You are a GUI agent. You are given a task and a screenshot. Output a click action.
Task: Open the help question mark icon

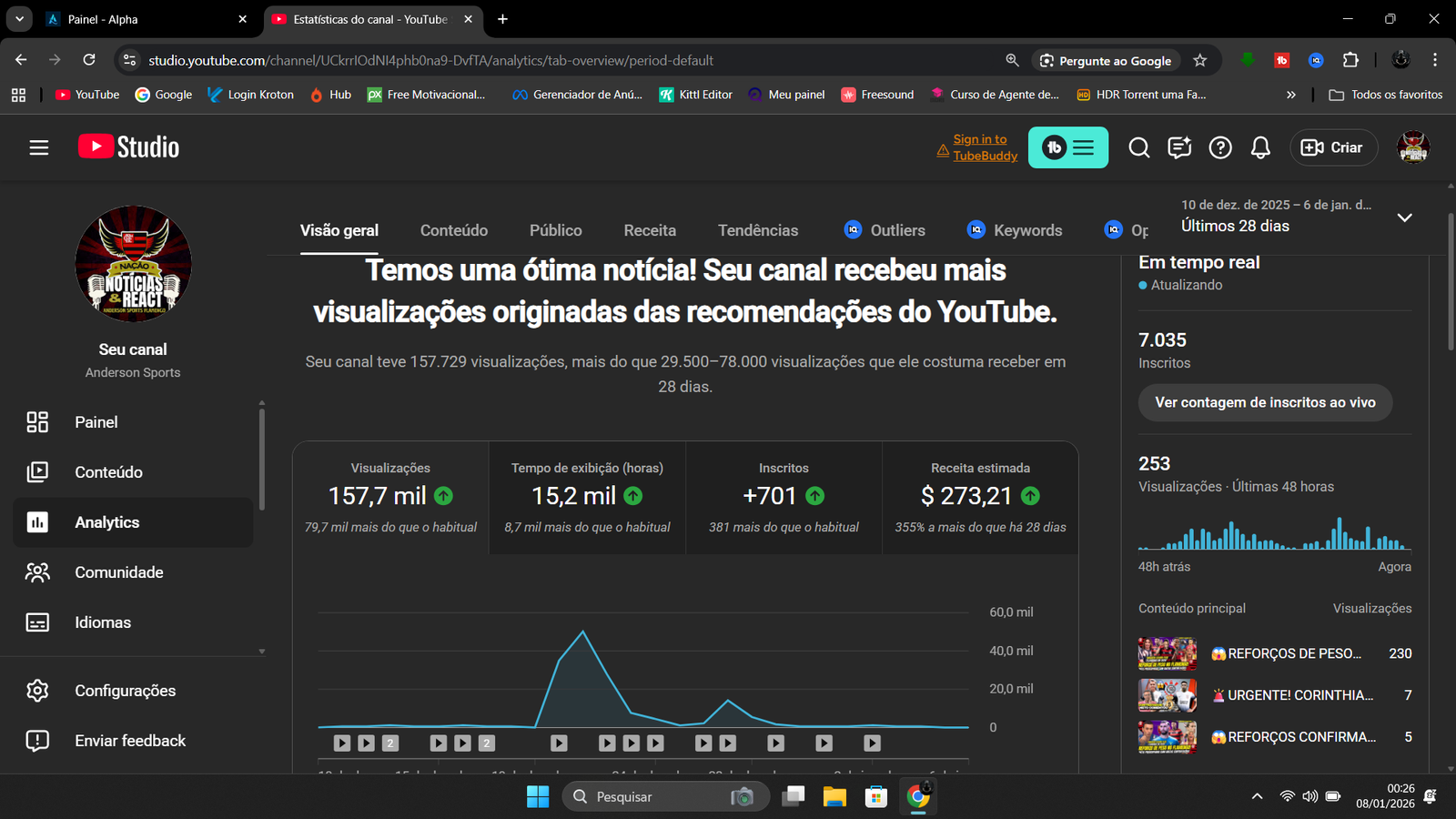point(1219,147)
